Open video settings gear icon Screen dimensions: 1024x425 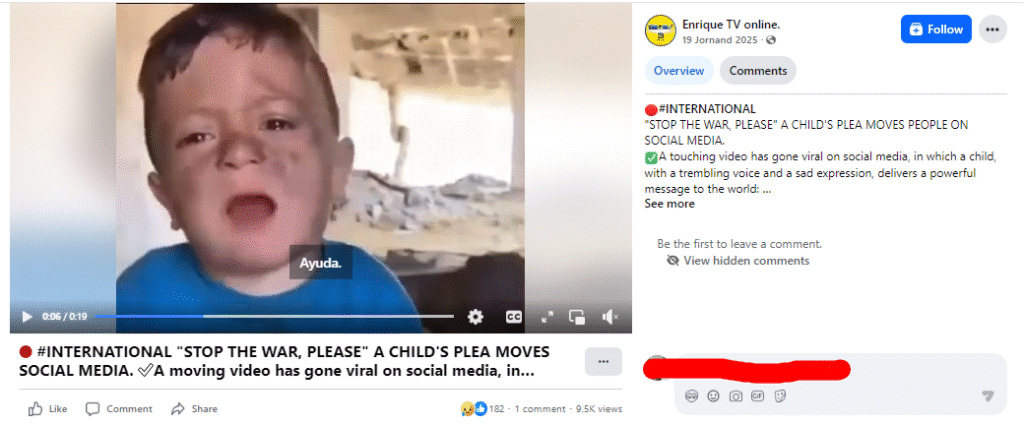click(x=475, y=317)
